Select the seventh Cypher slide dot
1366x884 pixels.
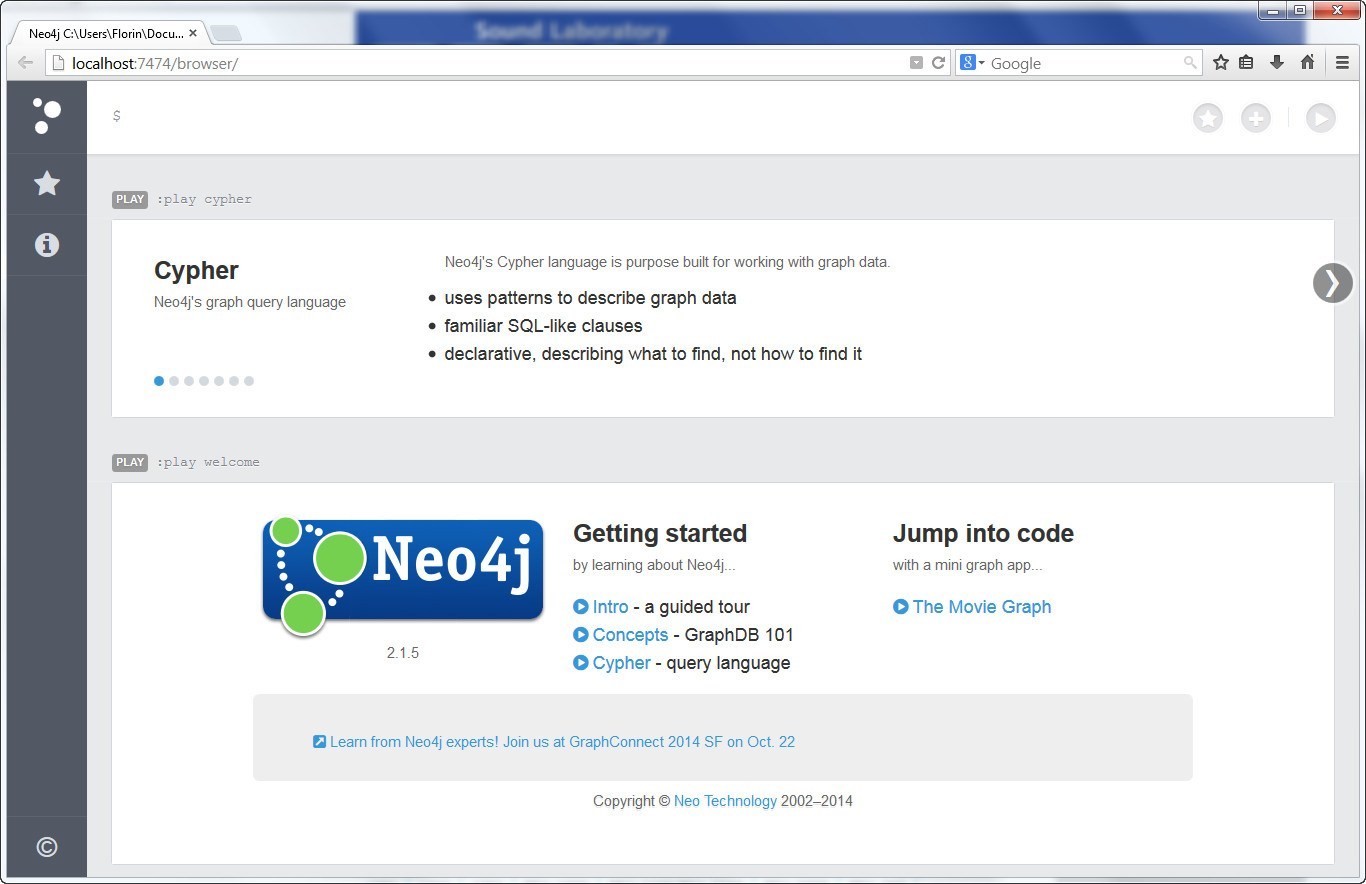pos(249,381)
